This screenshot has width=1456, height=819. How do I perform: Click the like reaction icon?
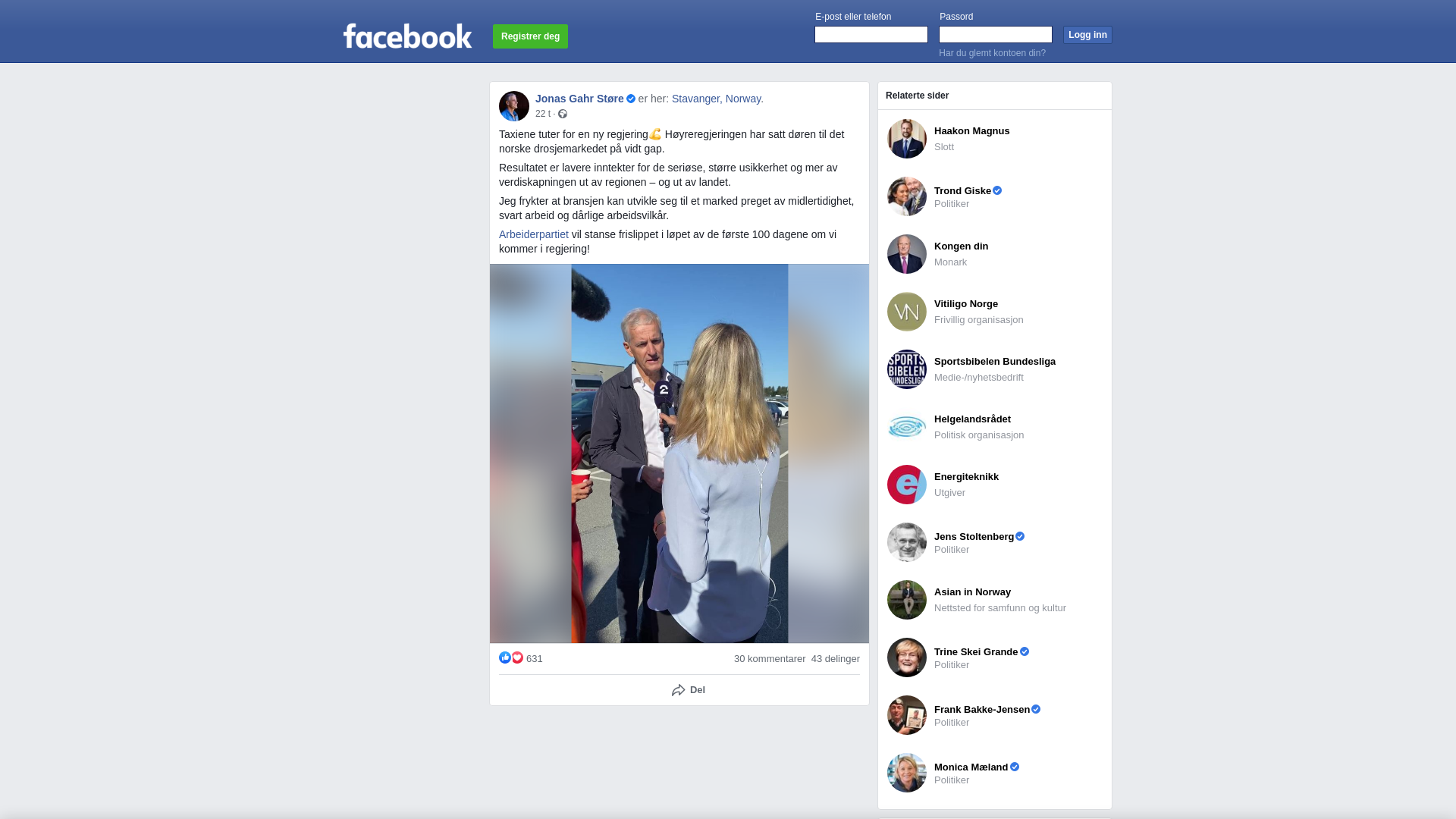point(505,657)
